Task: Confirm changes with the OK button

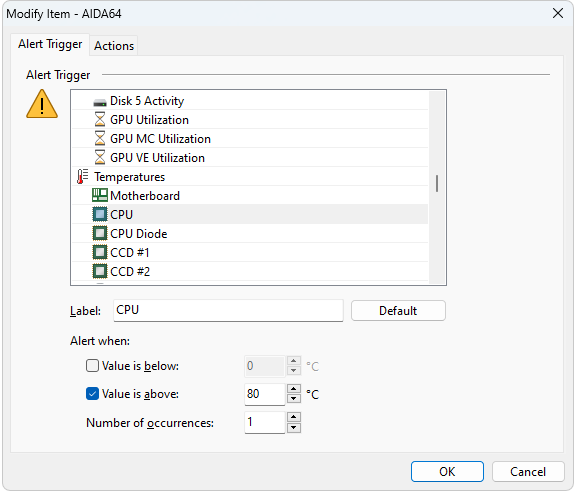Action: [x=447, y=472]
